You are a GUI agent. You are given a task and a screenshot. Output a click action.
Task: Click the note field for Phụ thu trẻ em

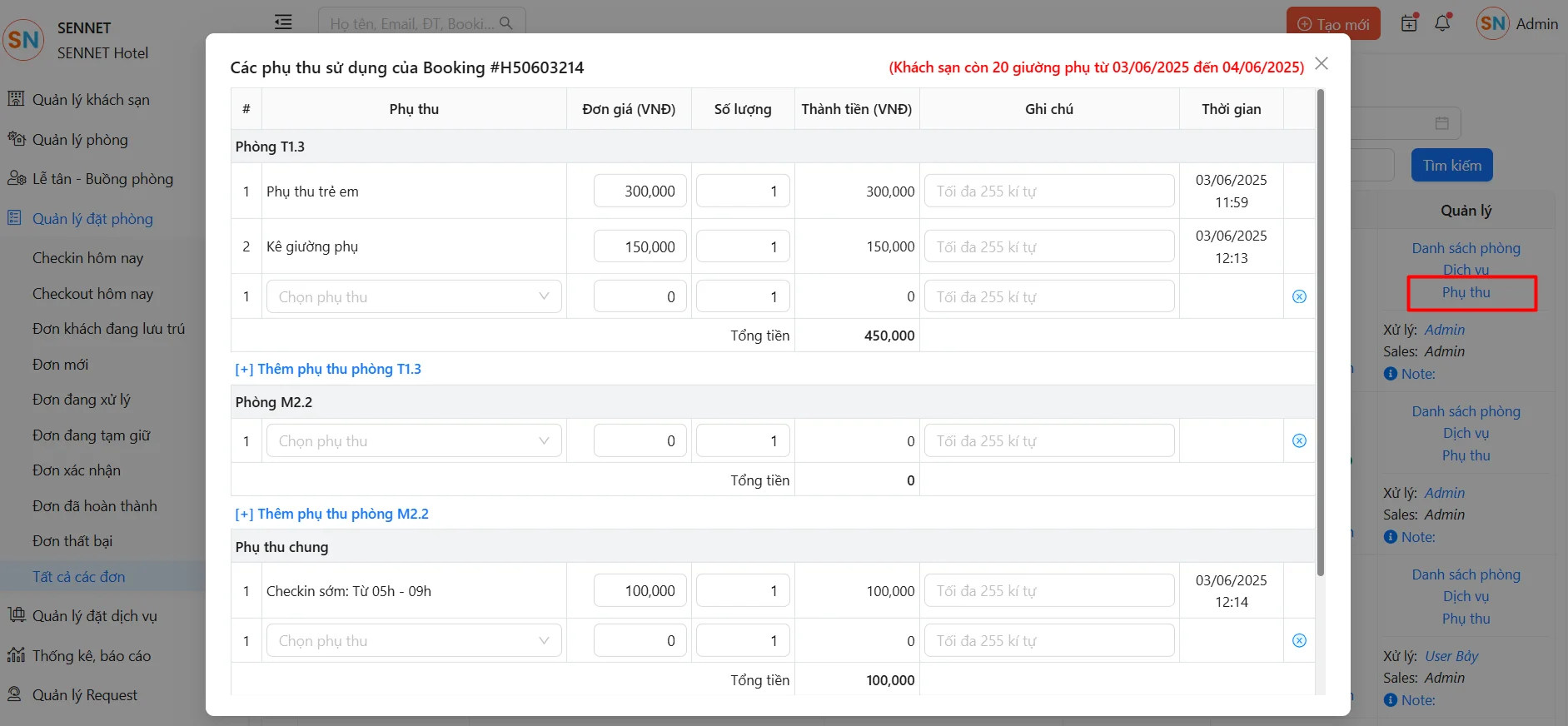tap(1048, 191)
